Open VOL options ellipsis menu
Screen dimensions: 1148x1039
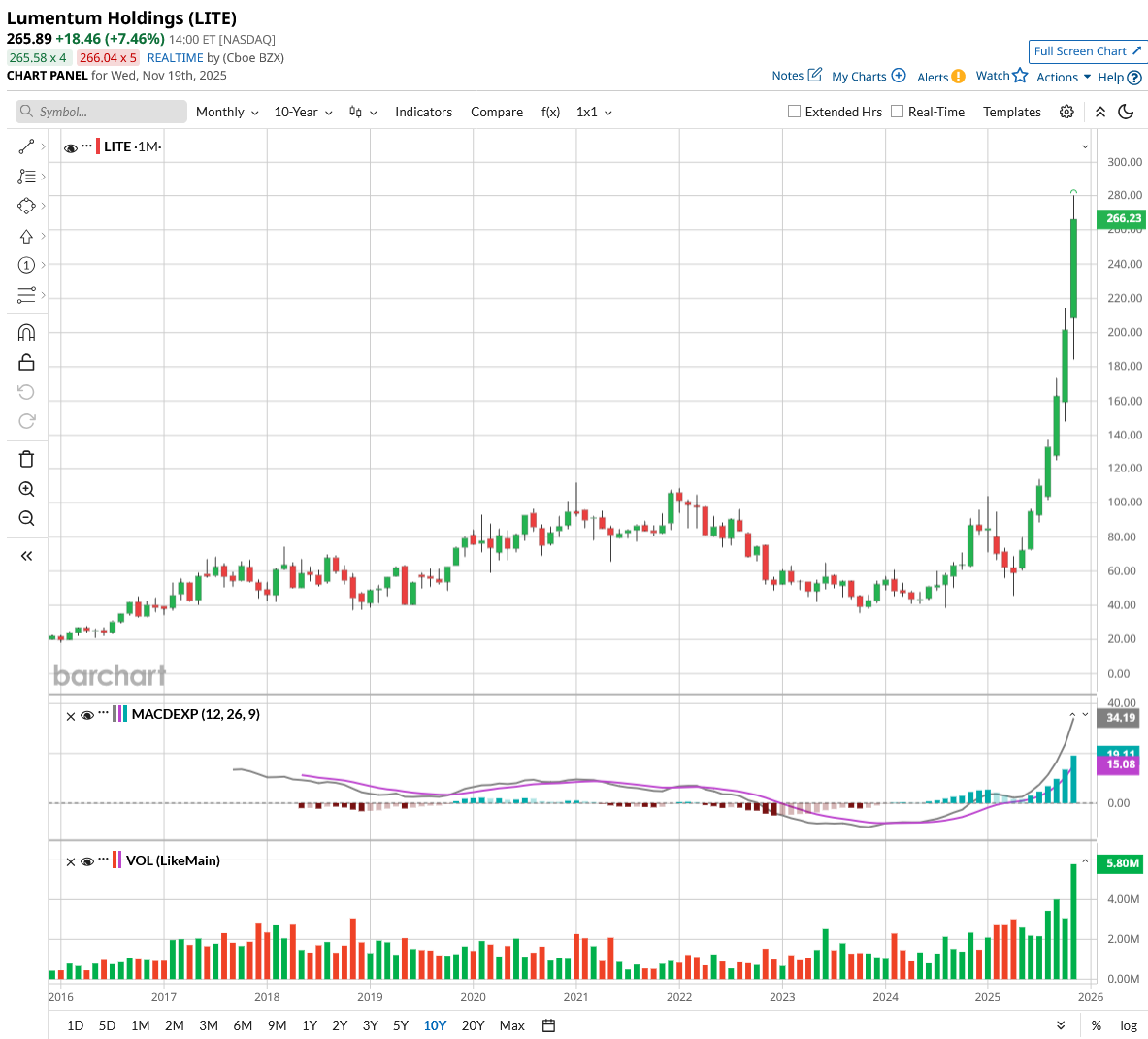click(103, 859)
